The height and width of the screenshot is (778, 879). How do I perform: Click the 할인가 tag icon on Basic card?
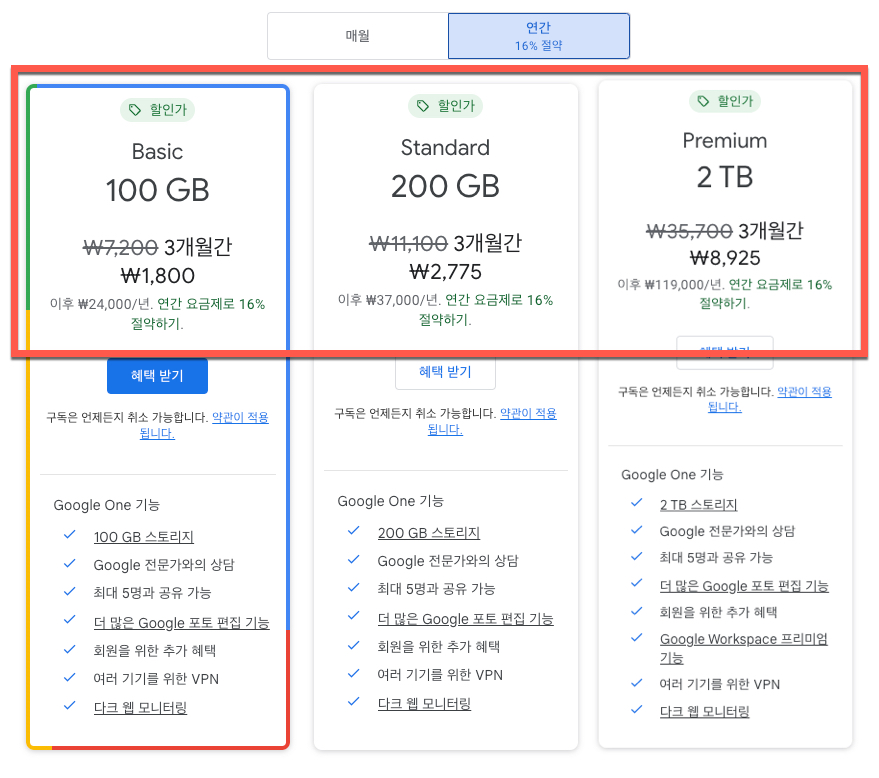pyautogui.click(x=135, y=109)
